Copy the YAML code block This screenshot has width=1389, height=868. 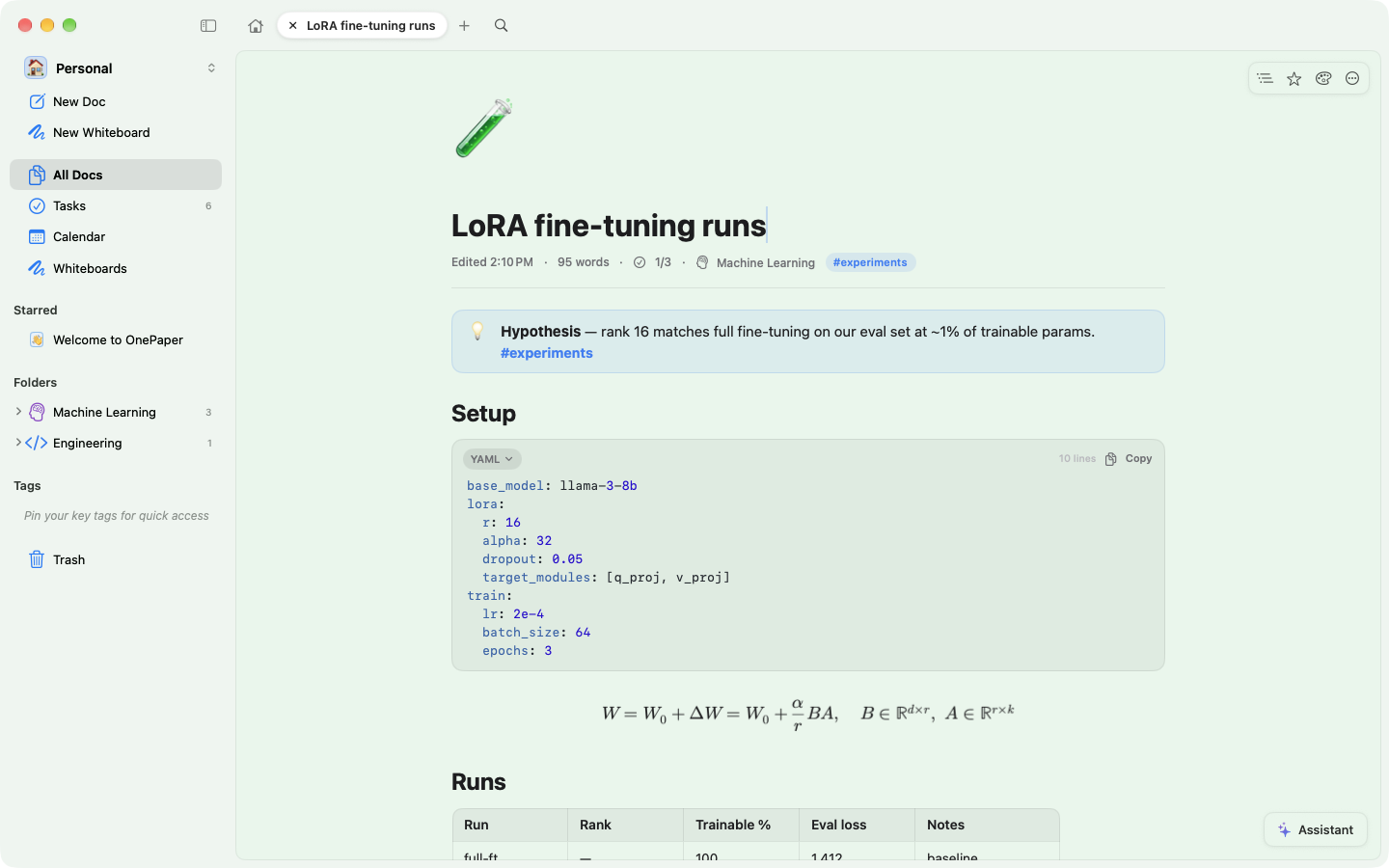click(1129, 459)
